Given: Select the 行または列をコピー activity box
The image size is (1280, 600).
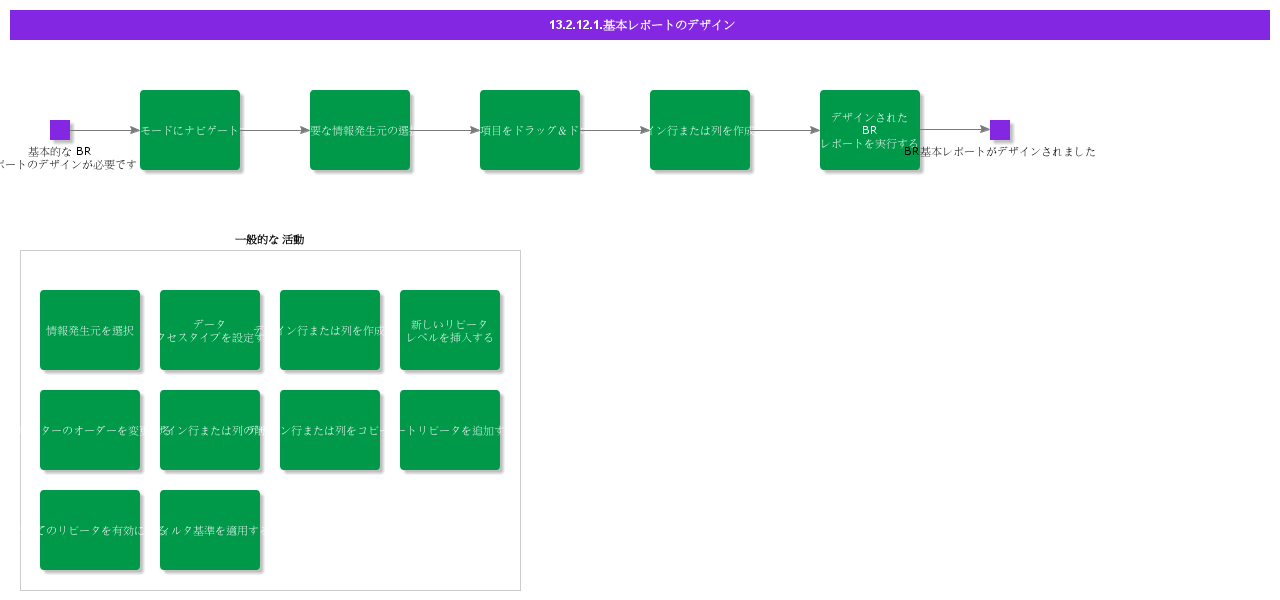Looking at the screenshot, I should coord(330,430).
